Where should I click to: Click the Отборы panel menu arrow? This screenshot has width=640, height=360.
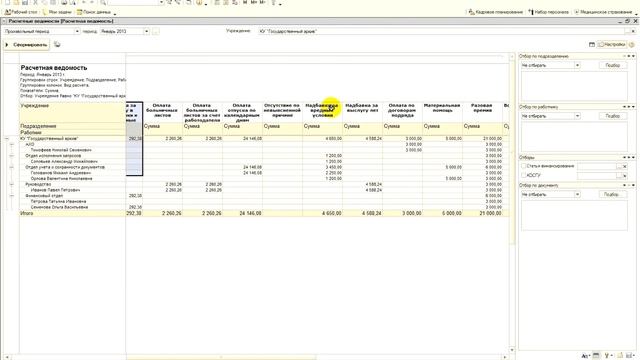(x=633, y=157)
